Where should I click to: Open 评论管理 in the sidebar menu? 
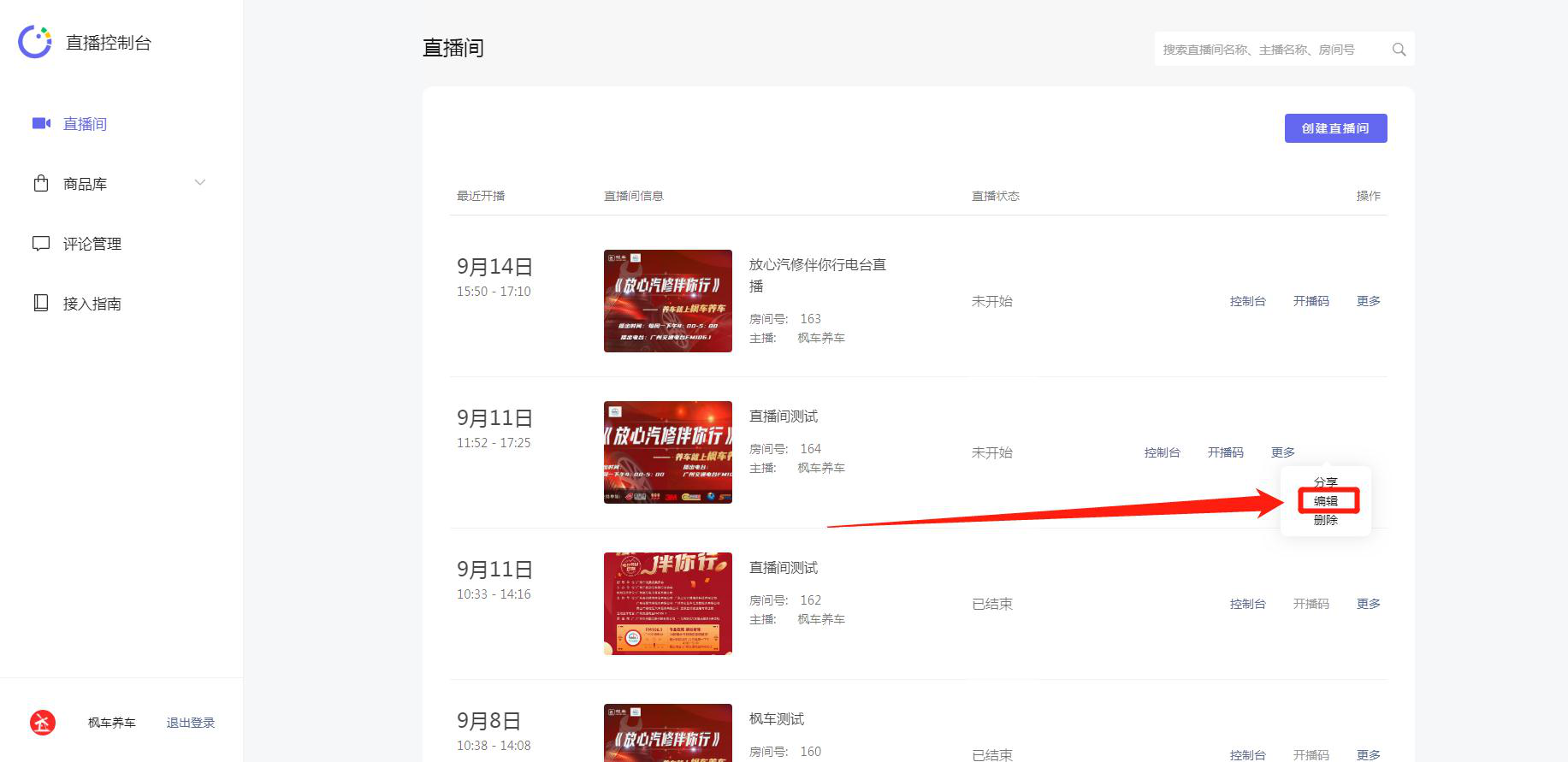(x=92, y=244)
